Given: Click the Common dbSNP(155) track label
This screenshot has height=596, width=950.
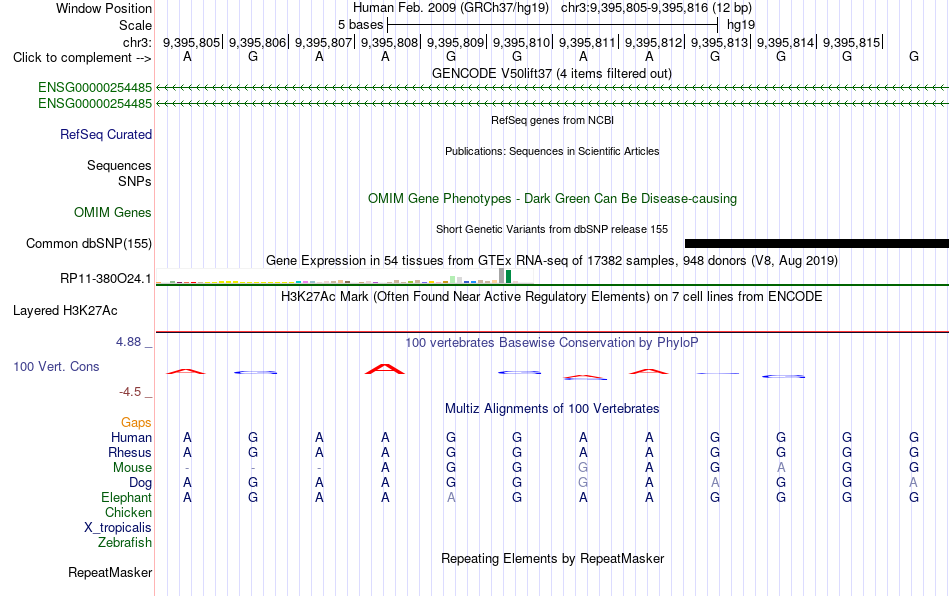Looking at the screenshot, I should tap(89, 243).
